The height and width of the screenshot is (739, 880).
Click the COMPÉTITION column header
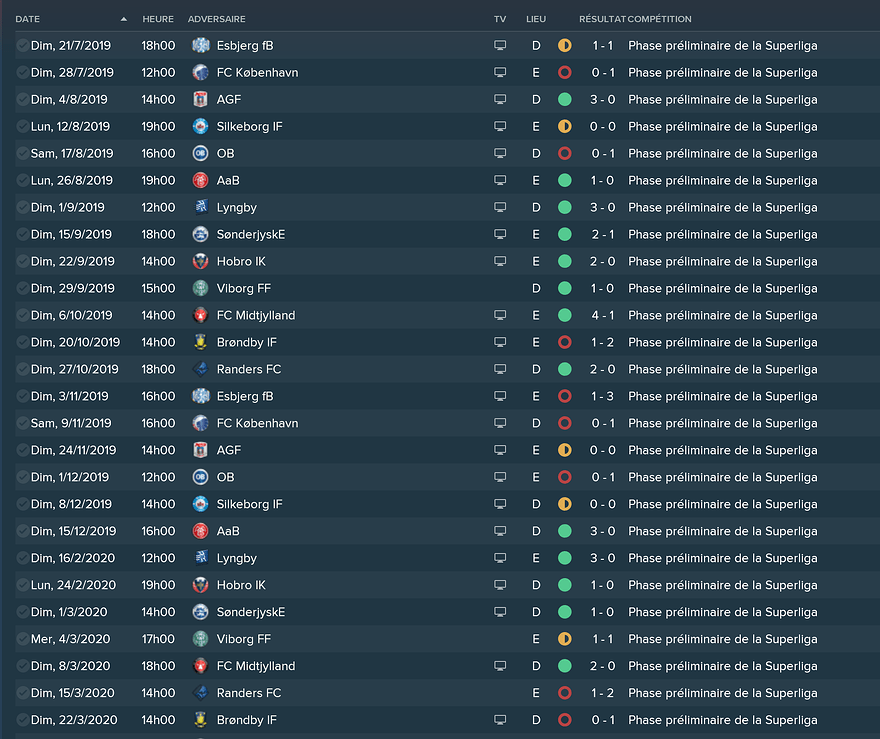(x=660, y=19)
